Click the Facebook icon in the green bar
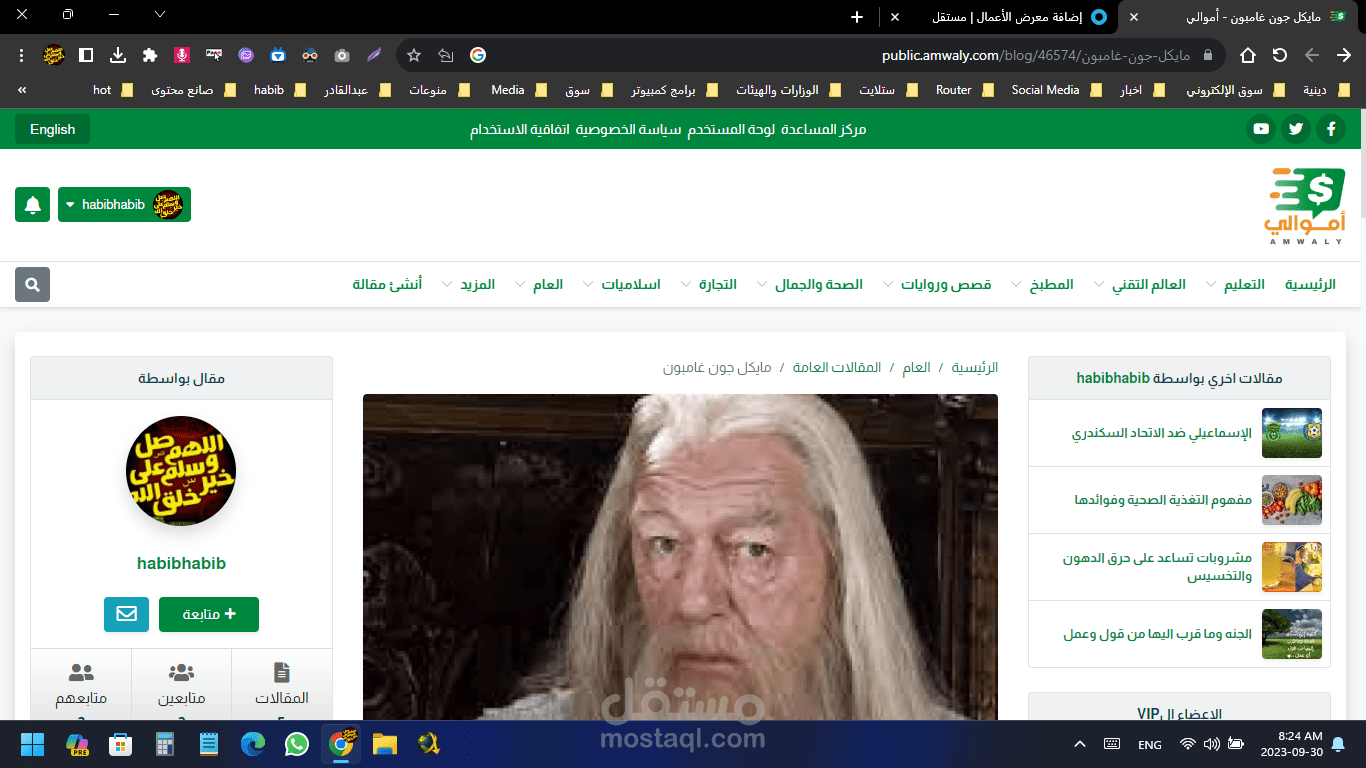 pos(1331,129)
